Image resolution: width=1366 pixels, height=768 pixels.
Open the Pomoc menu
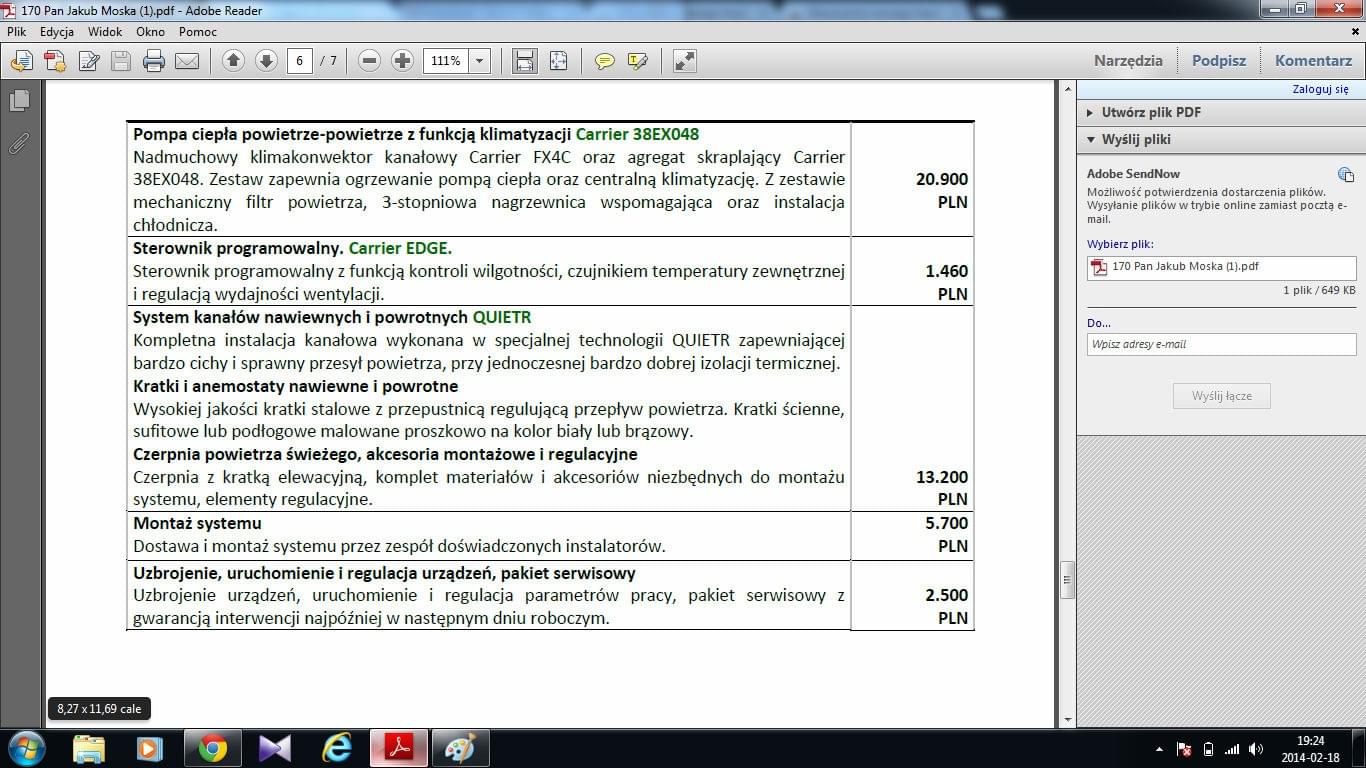[x=198, y=32]
